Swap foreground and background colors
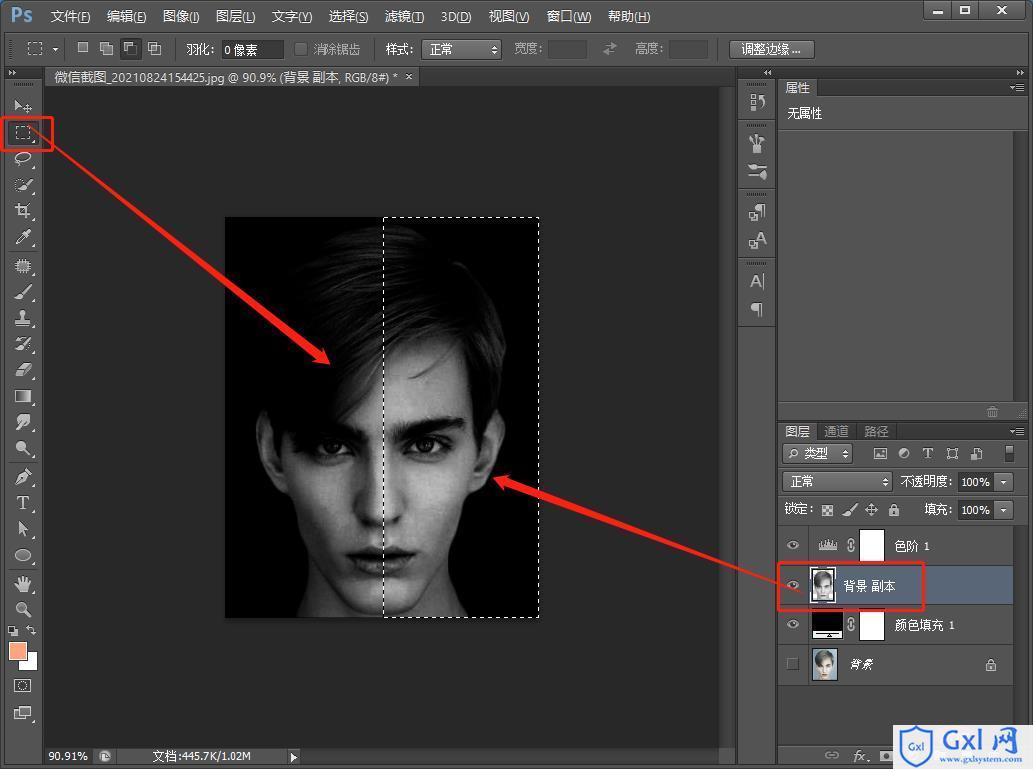The width and height of the screenshot is (1033, 769). 31,630
